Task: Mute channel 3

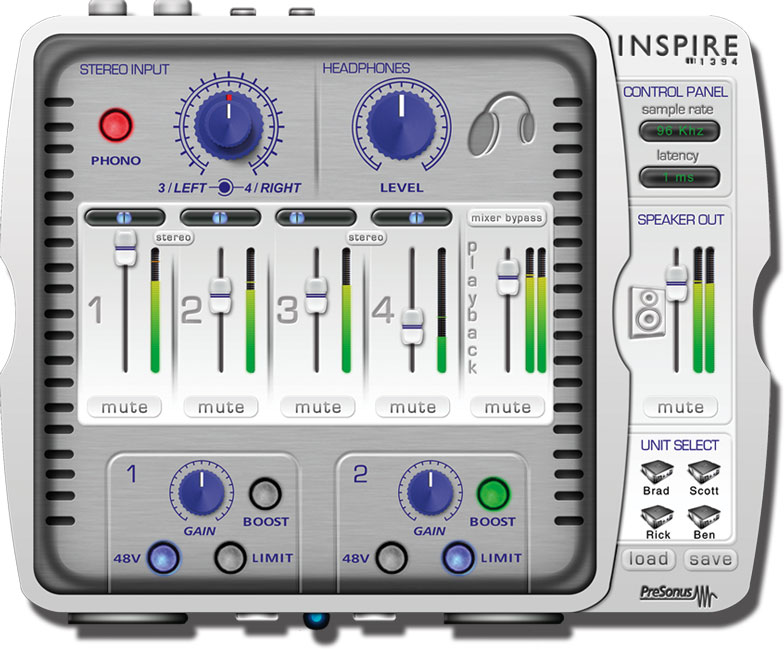Action: [x=318, y=407]
